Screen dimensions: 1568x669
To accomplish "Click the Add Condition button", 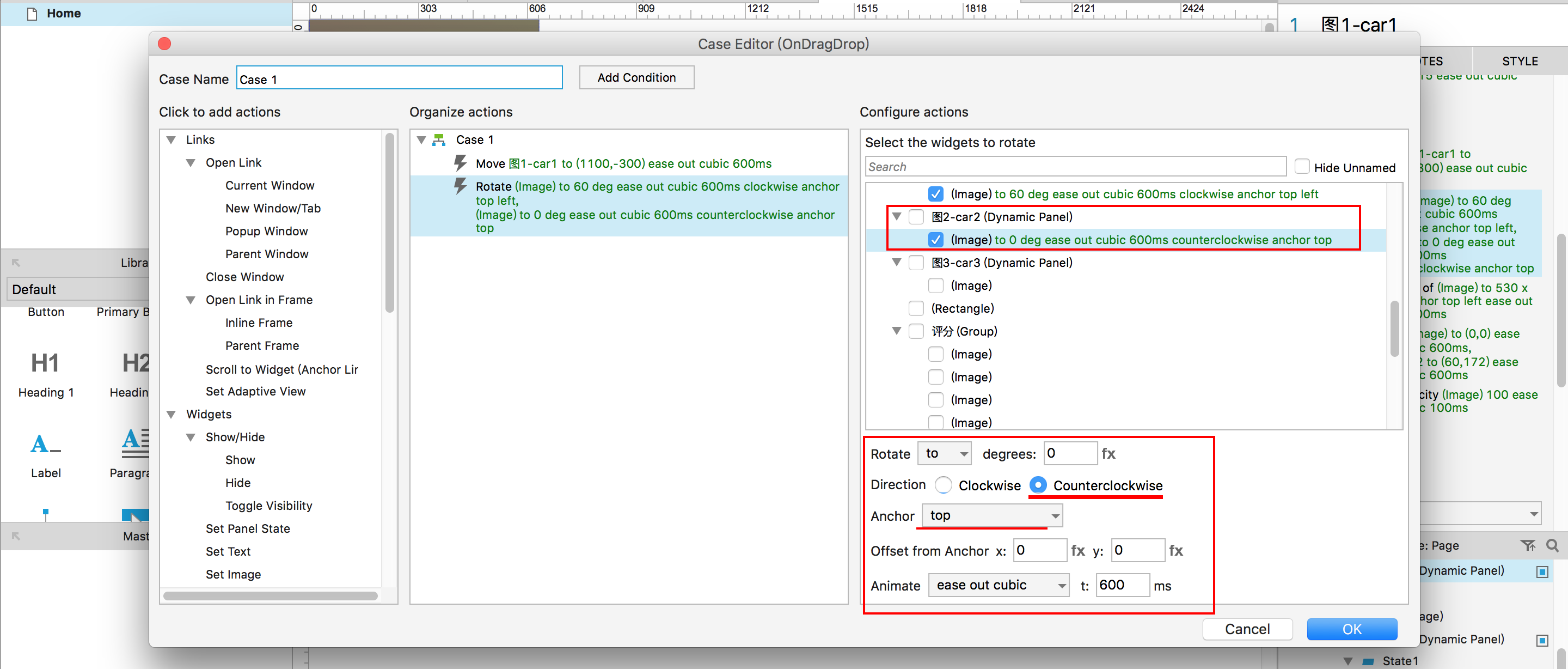I will (636, 78).
